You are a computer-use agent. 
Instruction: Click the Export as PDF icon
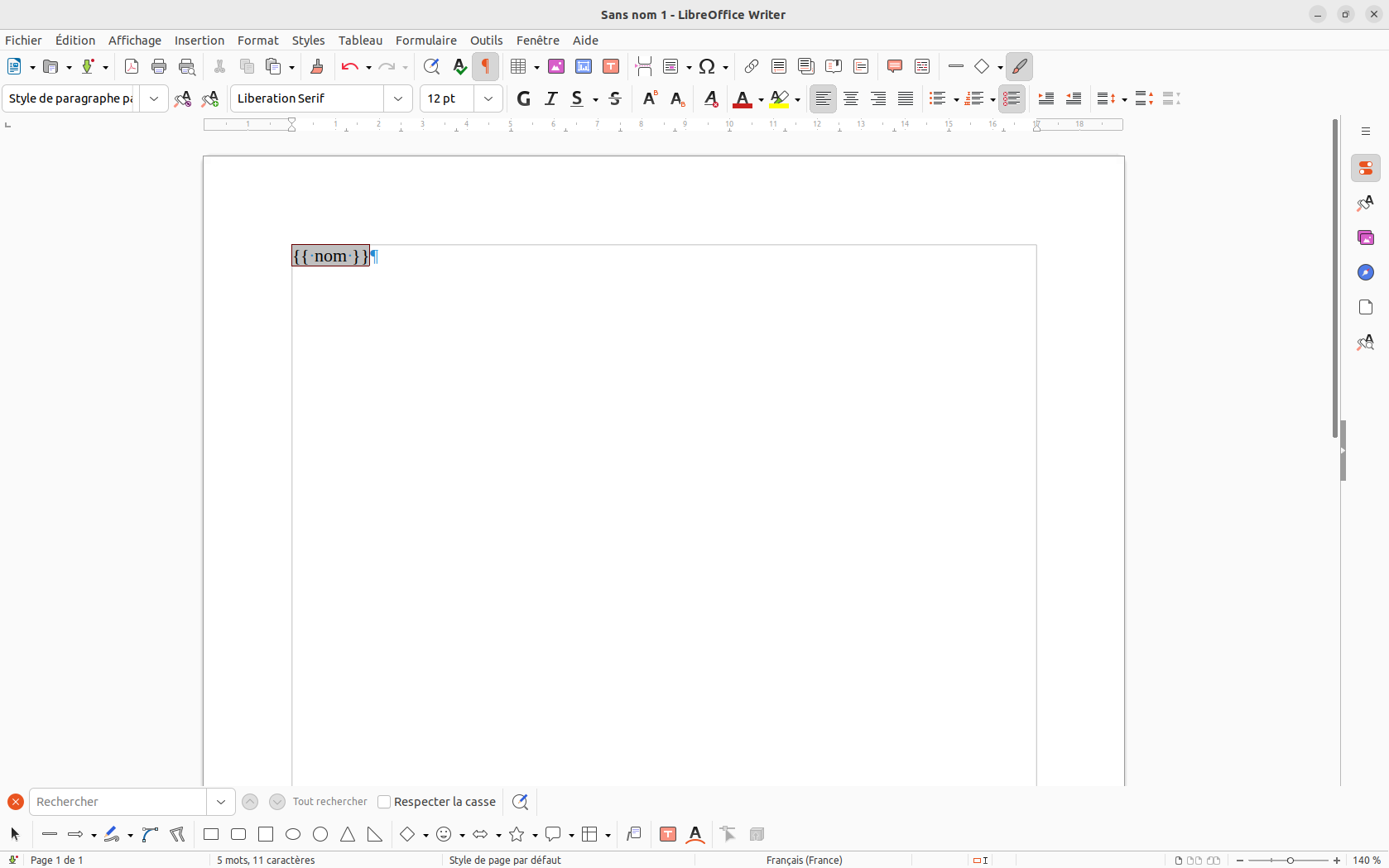point(131,66)
